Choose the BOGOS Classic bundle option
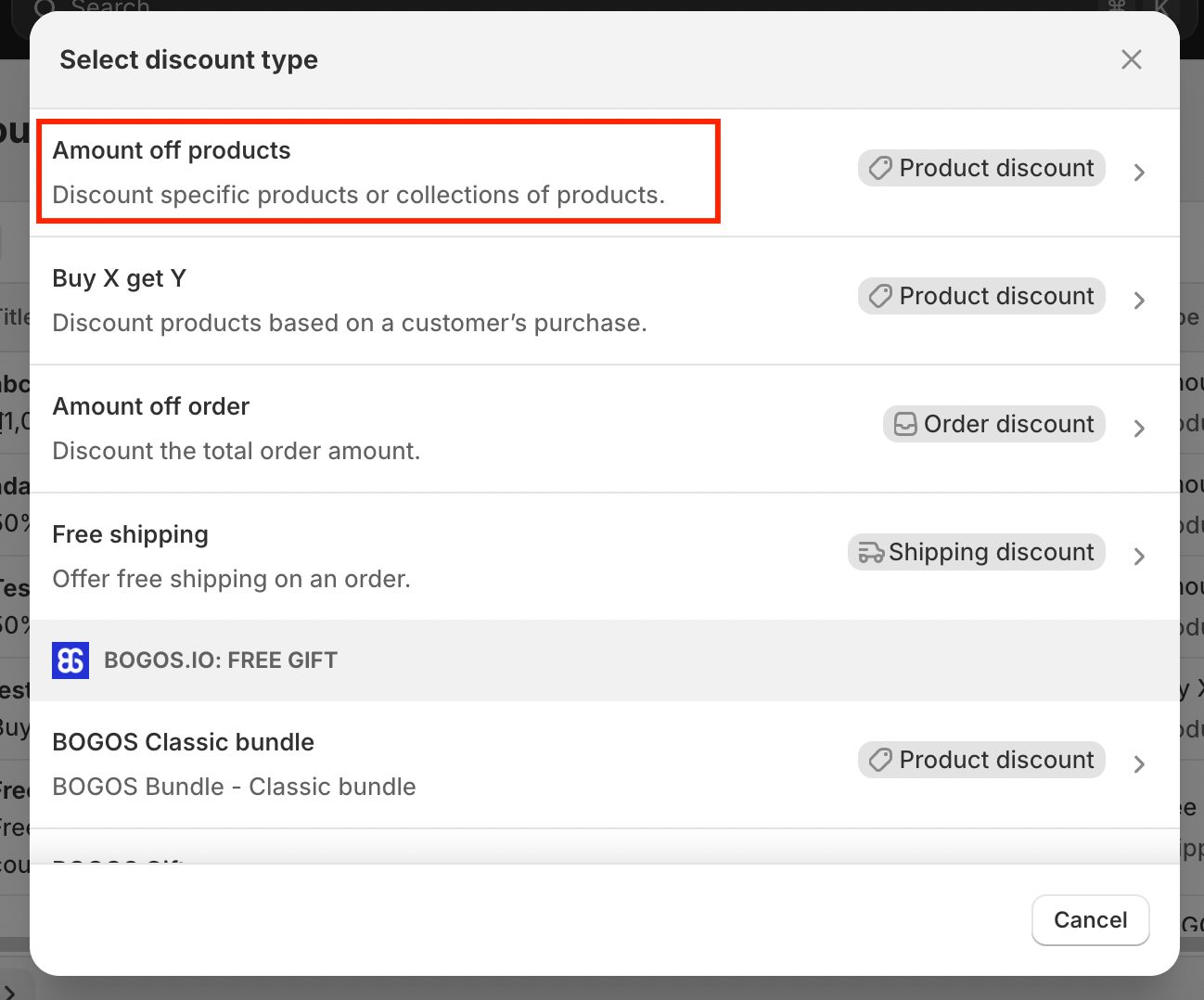 point(371,763)
